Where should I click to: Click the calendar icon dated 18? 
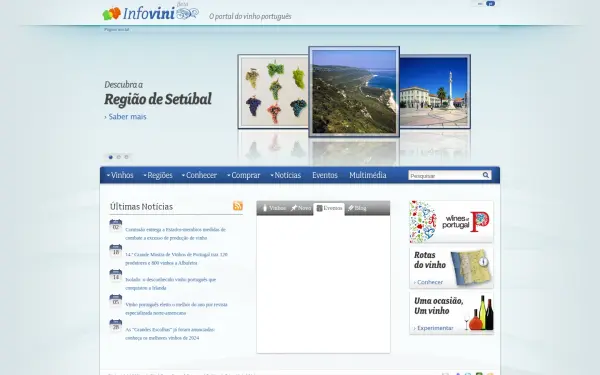coord(116,251)
